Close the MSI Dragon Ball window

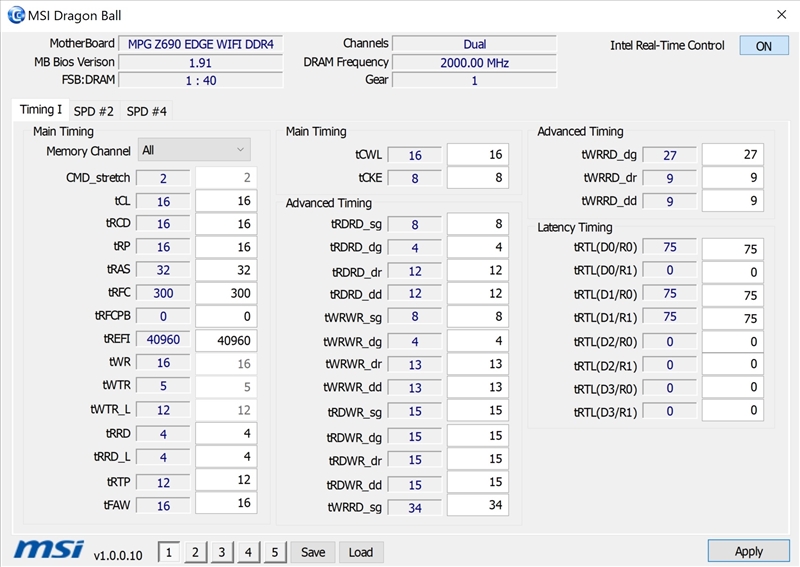(780, 15)
